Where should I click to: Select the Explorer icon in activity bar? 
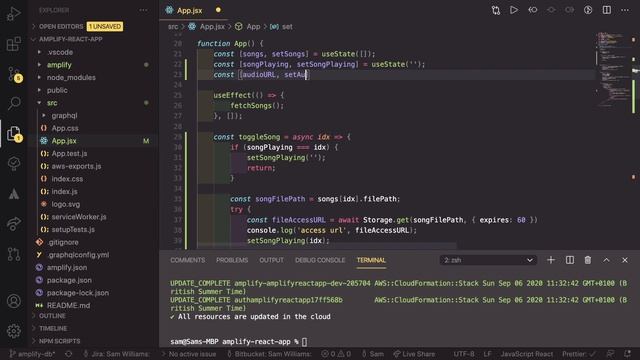point(14,133)
